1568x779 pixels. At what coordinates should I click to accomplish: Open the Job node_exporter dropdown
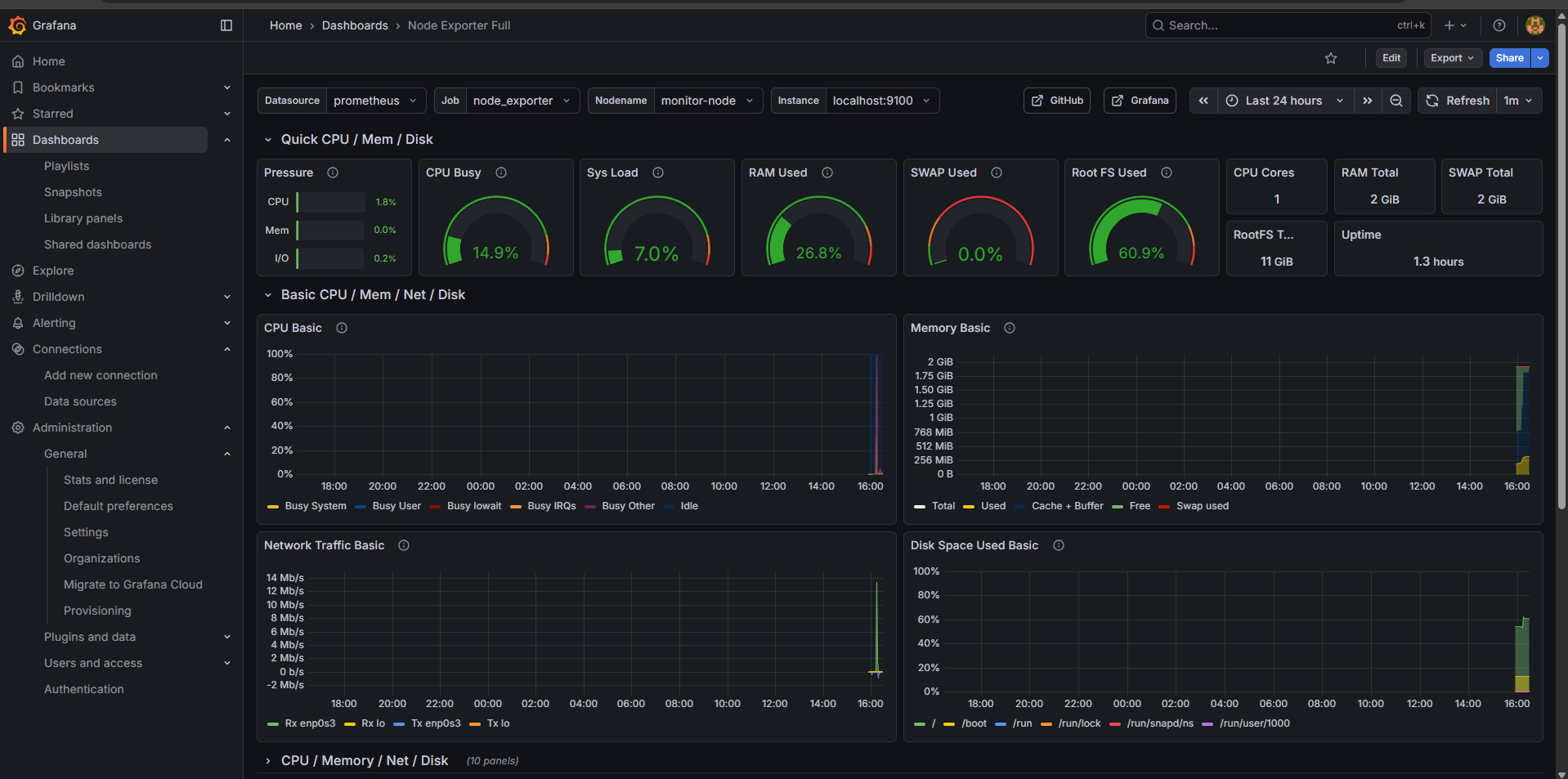click(x=521, y=100)
